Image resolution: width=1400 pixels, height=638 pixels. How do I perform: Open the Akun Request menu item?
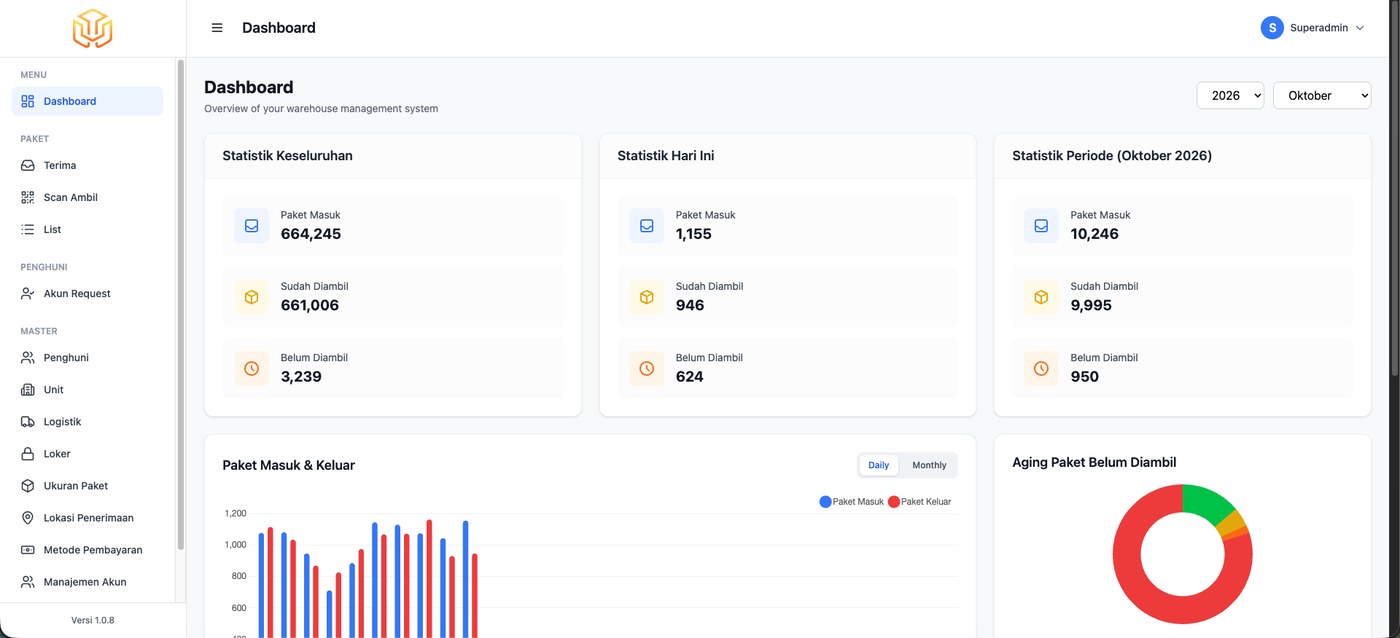tap(87, 293)
